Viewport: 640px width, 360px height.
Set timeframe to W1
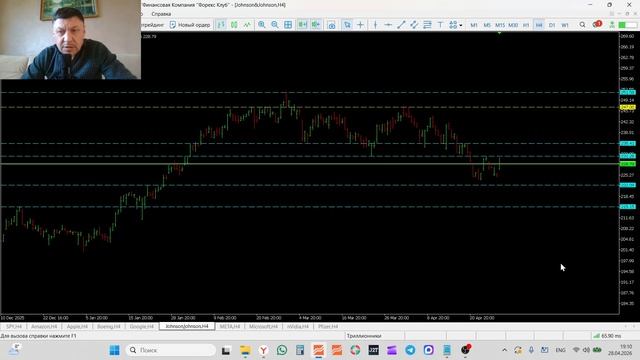tap(565, 25)
